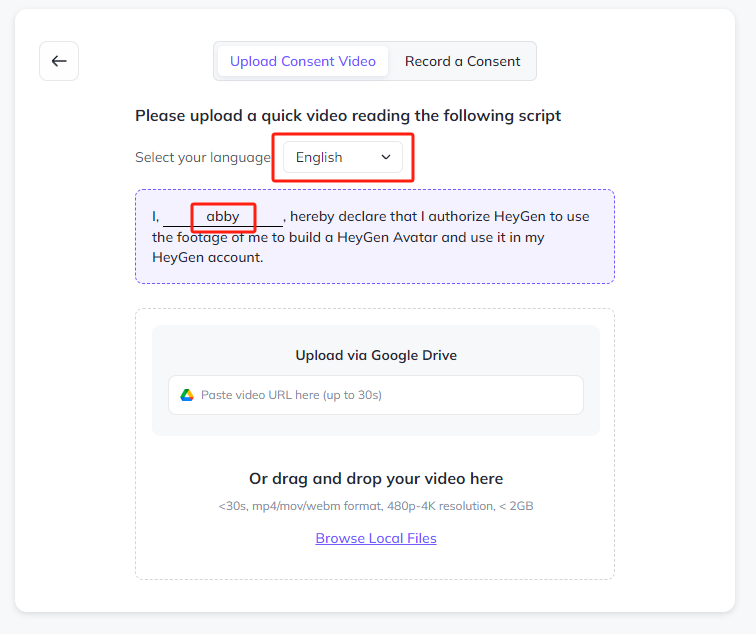756x634 pixels.
Task: Open the Record a Consent tab
Action: point(462,61)
